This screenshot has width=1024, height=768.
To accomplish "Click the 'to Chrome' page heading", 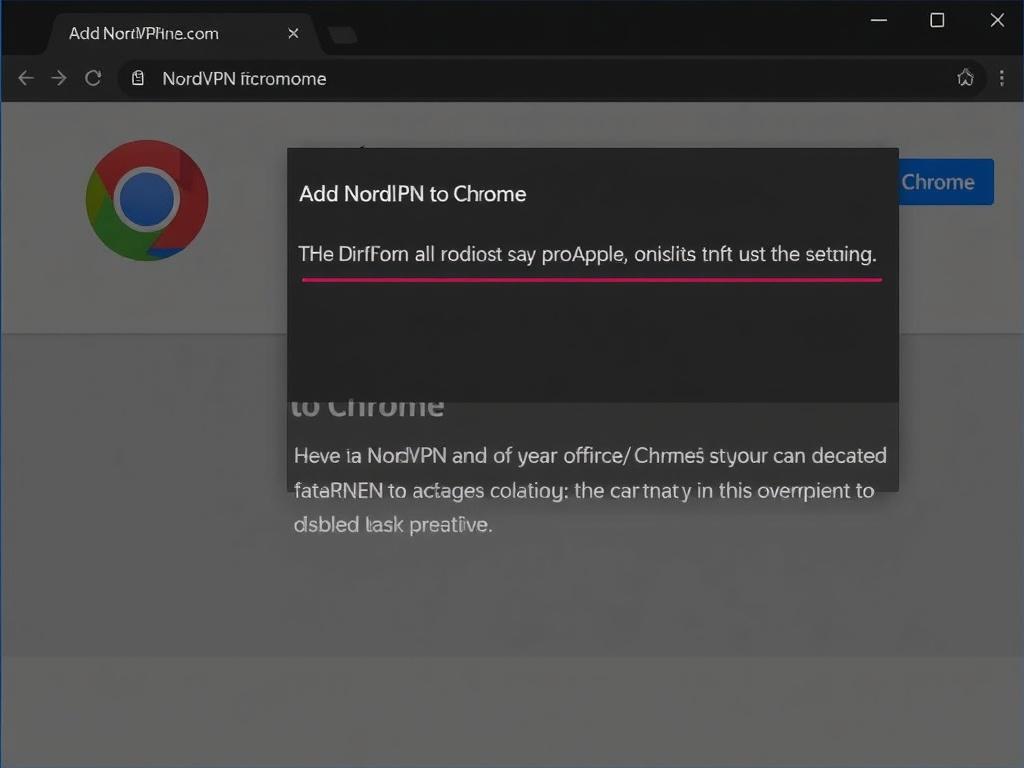I will click(368, 407).
